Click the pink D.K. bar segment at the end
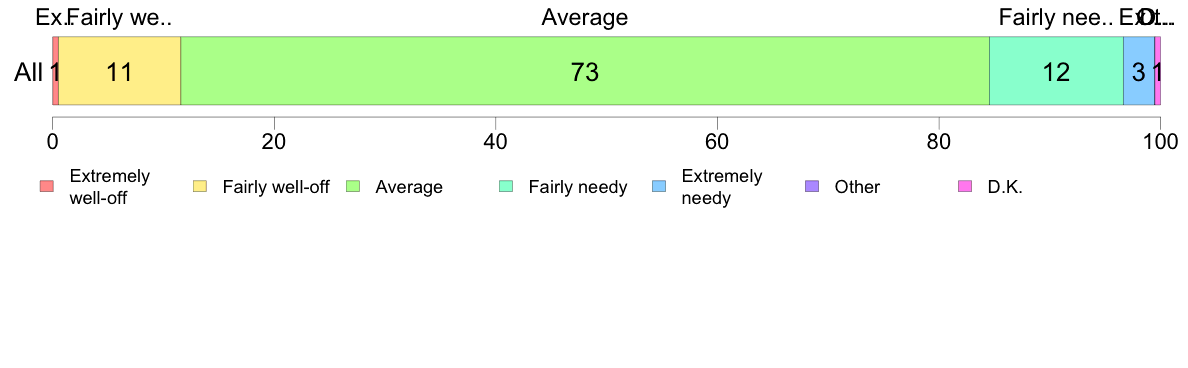The image size is (1188, 368). point(1158,71)
